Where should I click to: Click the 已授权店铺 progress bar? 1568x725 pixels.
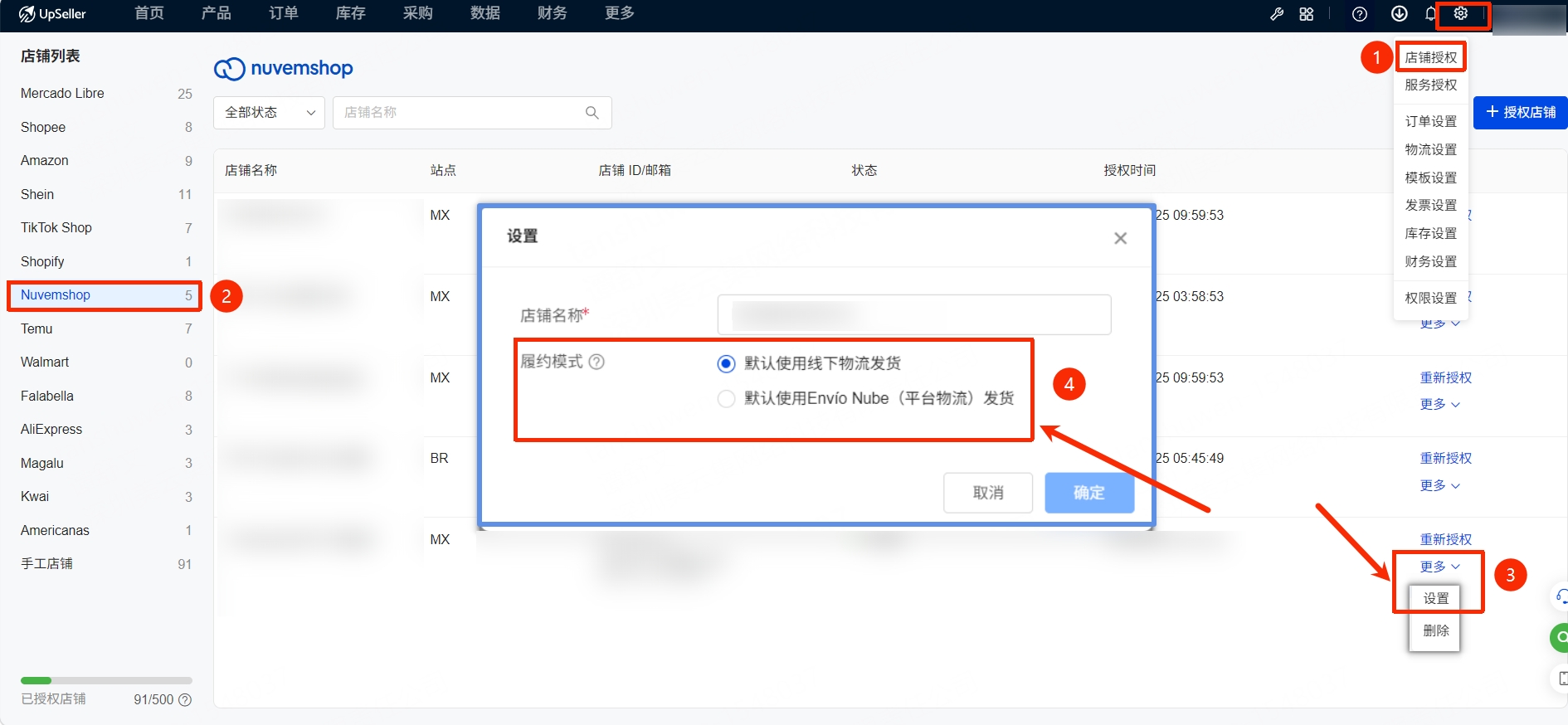tap(106, 680)
